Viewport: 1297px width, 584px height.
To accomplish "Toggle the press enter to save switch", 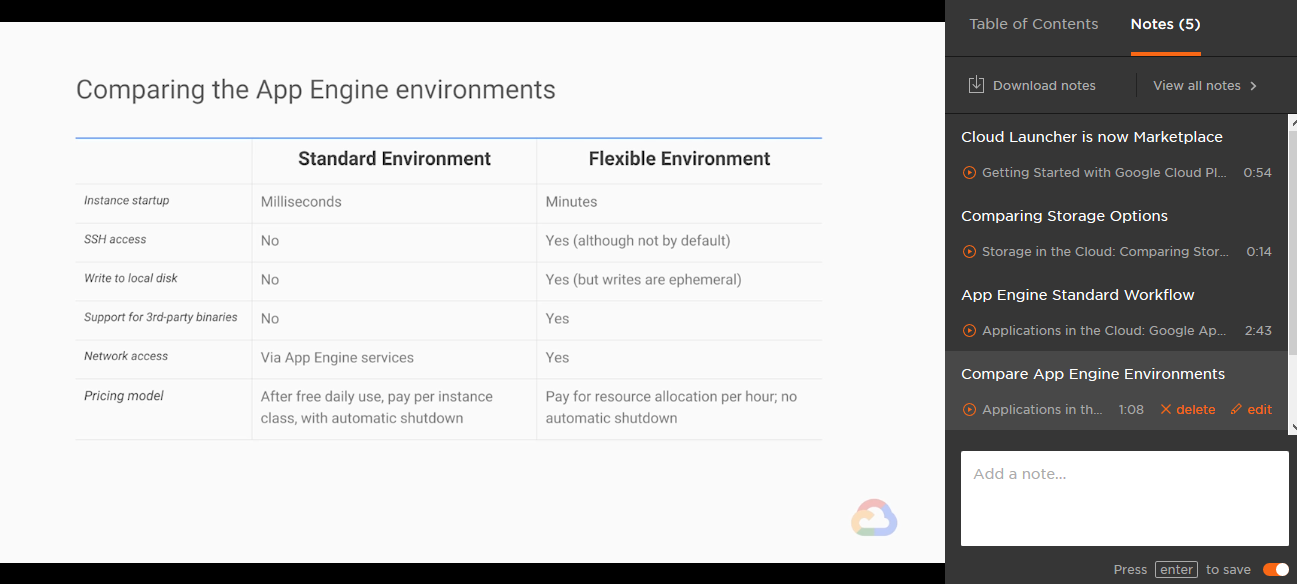I will tap(1276, 570).
